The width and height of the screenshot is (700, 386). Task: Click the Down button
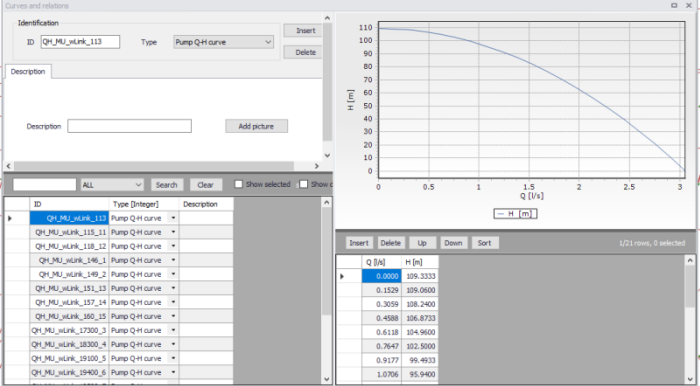[454, 243]
